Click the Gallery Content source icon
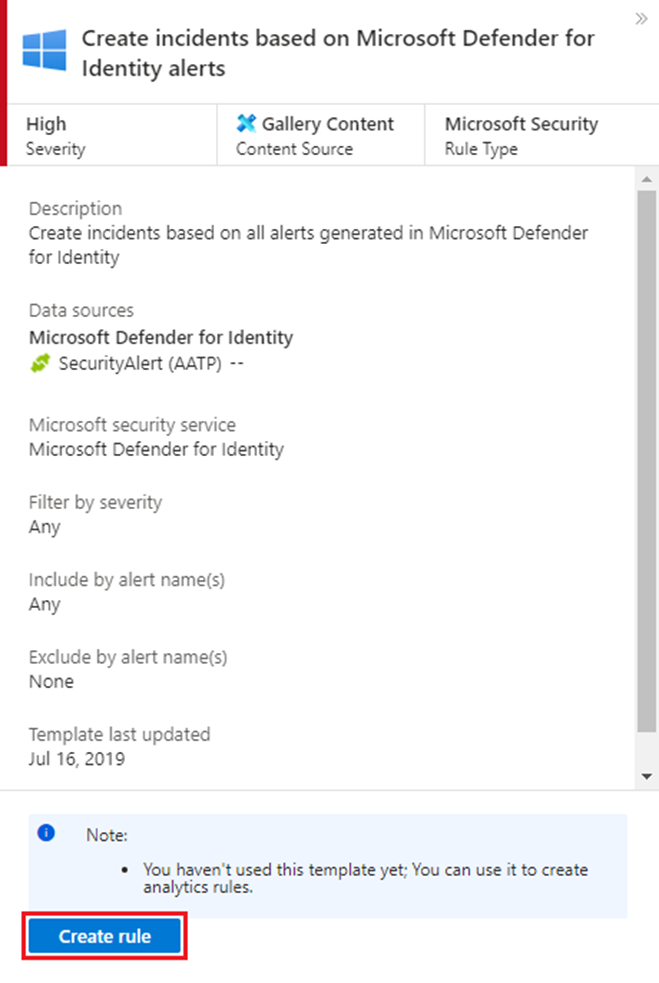Screen dimensions: 659x983 246,124
